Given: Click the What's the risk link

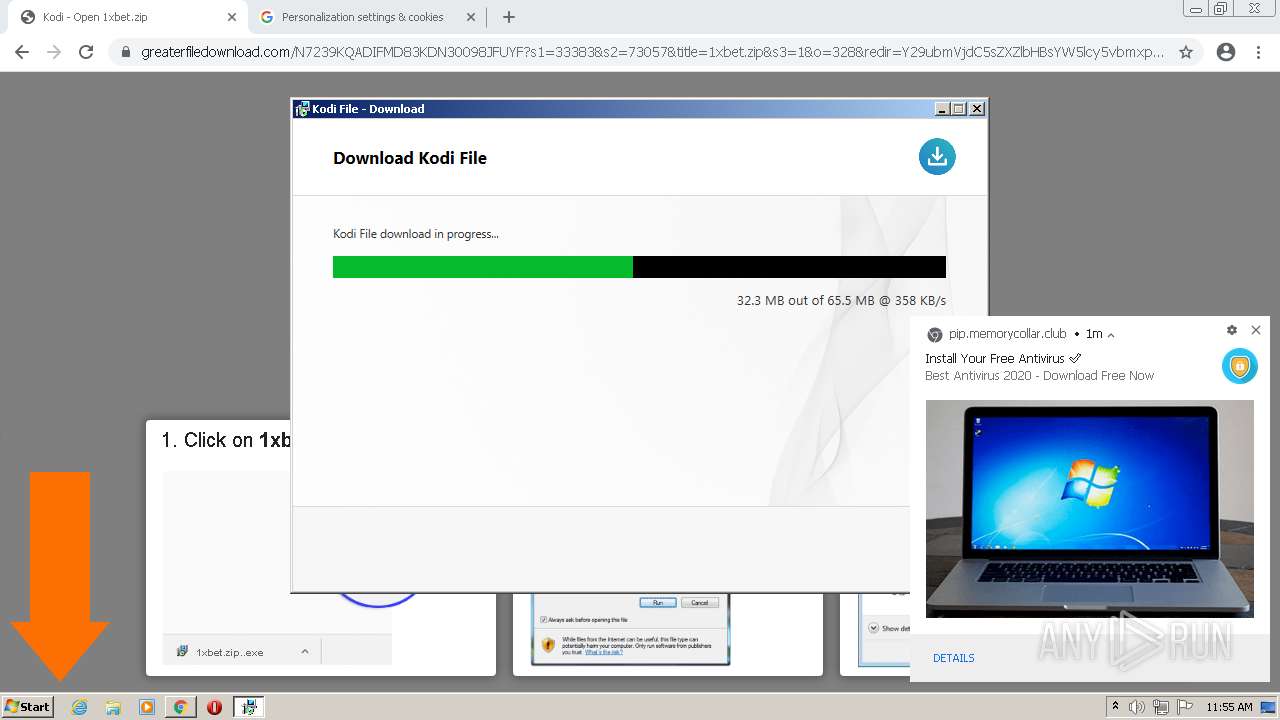Looking at the screenshot, I should (602, 652).
